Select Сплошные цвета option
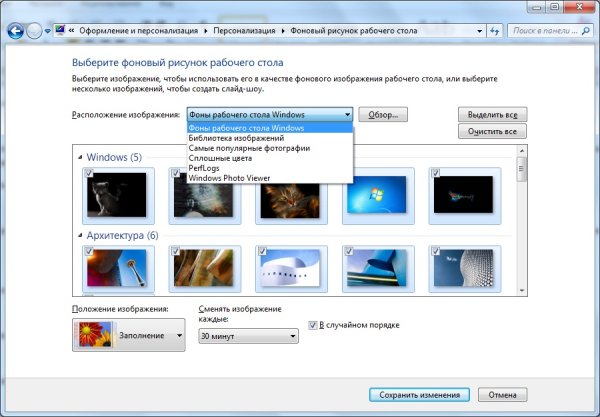 [x=270, y=158]
